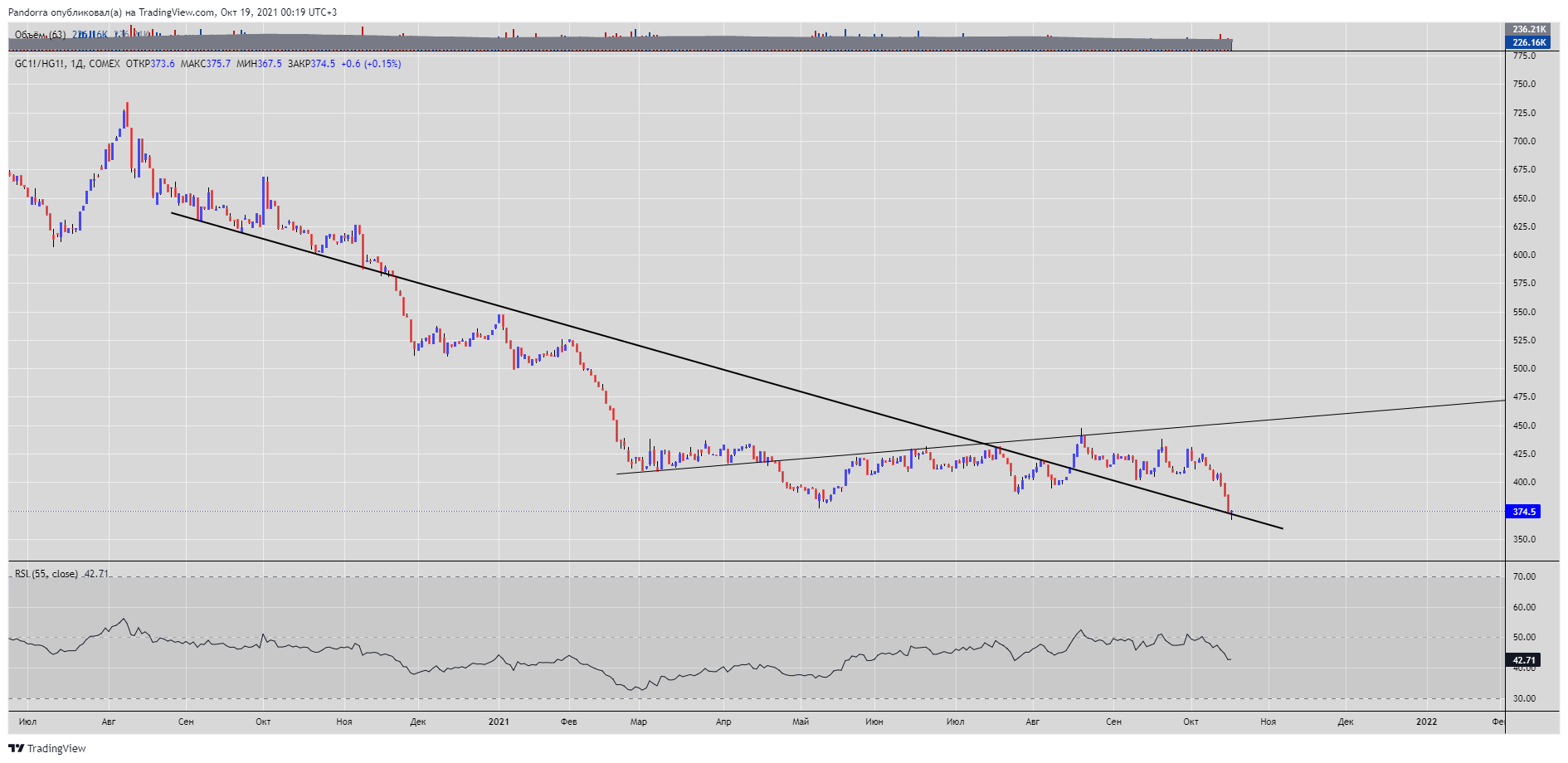Click the 700.0 price axis label
Image resolution: width=1568 pixels, height=763 pixels.
1524,141
